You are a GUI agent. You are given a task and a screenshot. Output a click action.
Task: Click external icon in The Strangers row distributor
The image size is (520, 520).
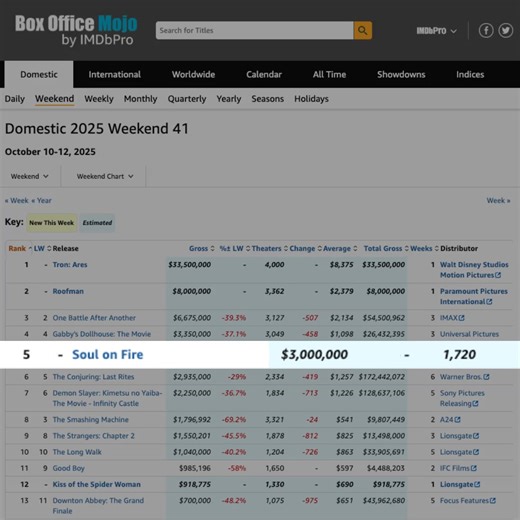click(476, 436)
